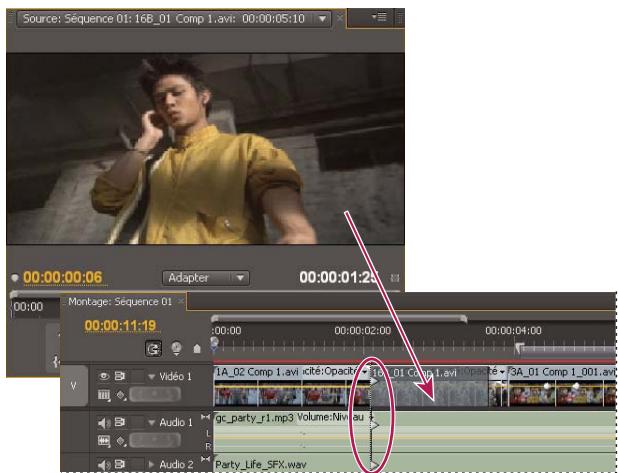618x473 pixels.
Task: Select the Source monitor tab title
Action: coord(164,19)
